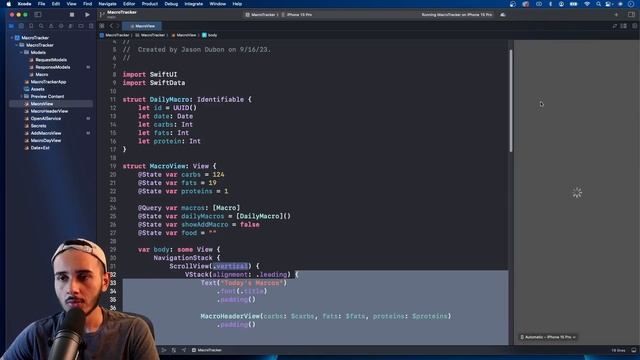Show related items grid icon
Screen dimensions: 640x360
coord(102,26)
